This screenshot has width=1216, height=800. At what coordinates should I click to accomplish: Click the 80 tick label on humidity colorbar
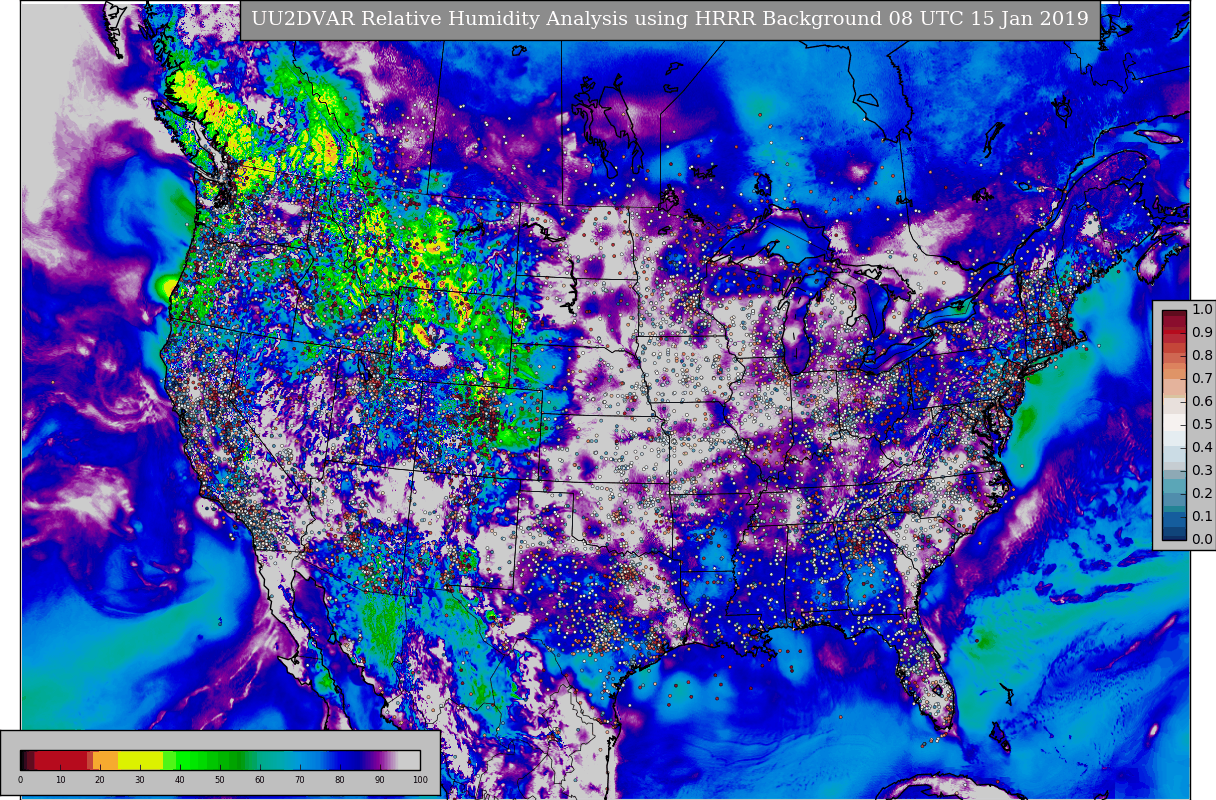(340, 780)
